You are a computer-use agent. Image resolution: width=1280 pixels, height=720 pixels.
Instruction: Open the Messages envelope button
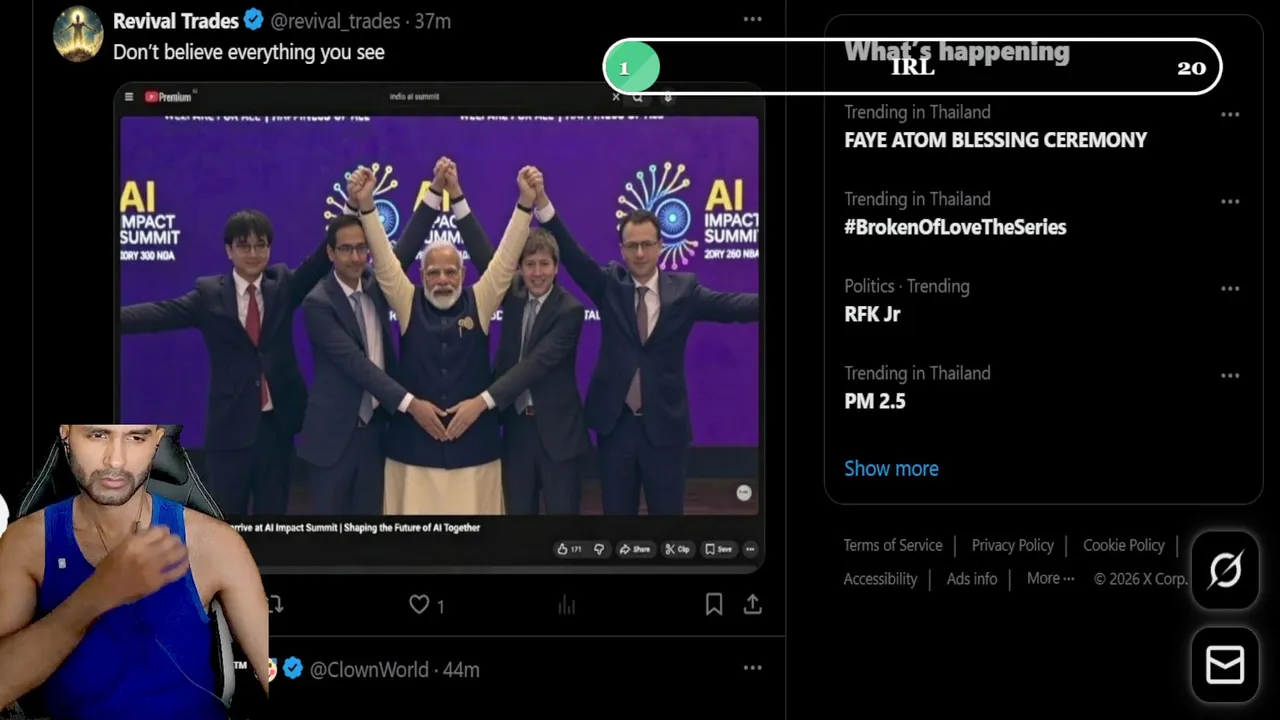coord(1225,665)
